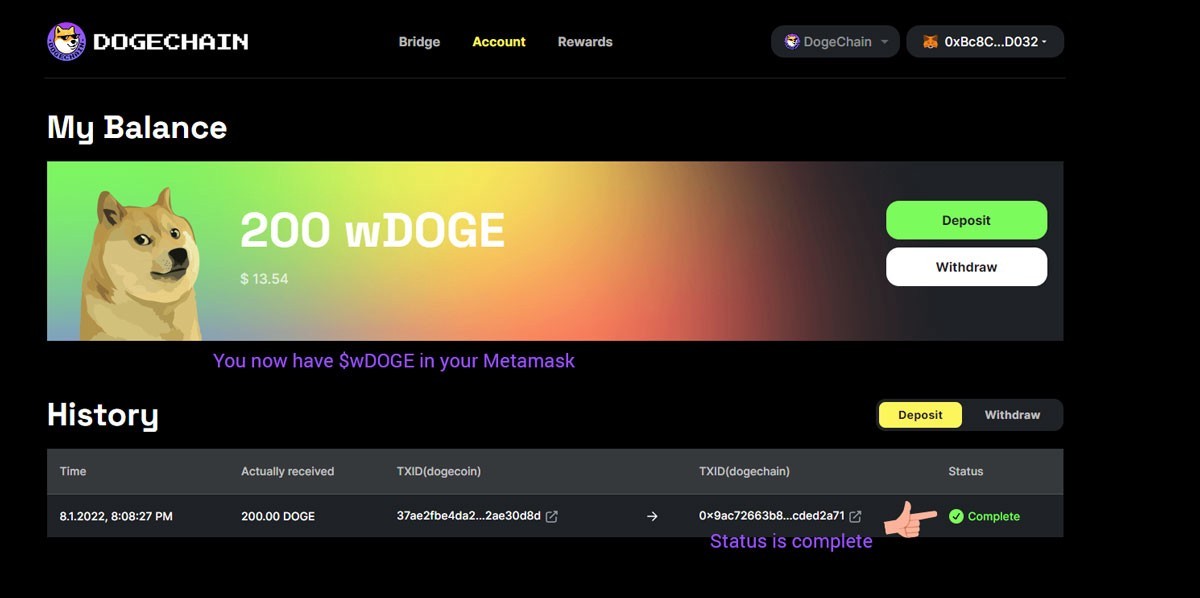Click the Time column header
The height and width of the screenshot is (598, 1200).
73,471
